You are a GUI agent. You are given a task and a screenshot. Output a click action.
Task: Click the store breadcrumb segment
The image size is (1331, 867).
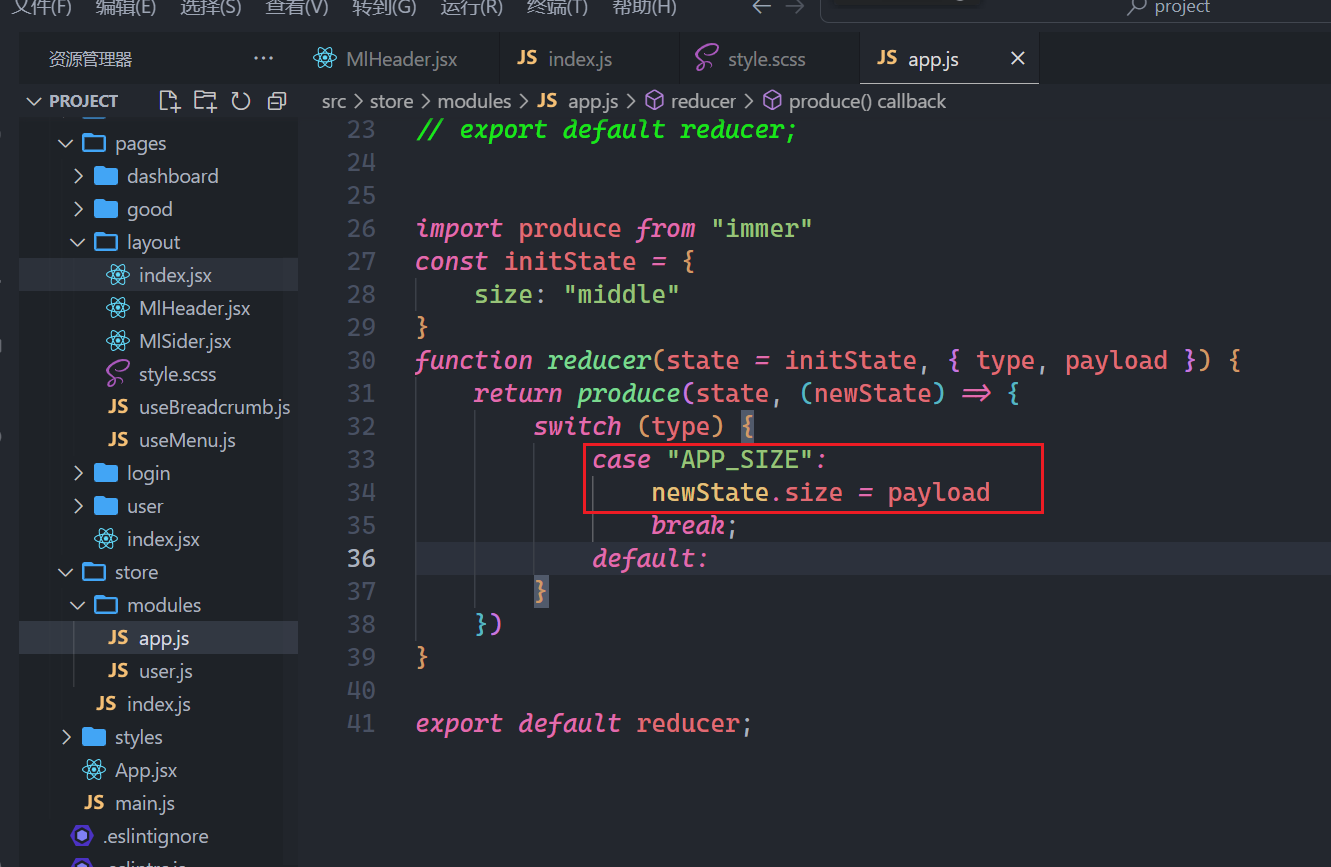coord(391,101)
